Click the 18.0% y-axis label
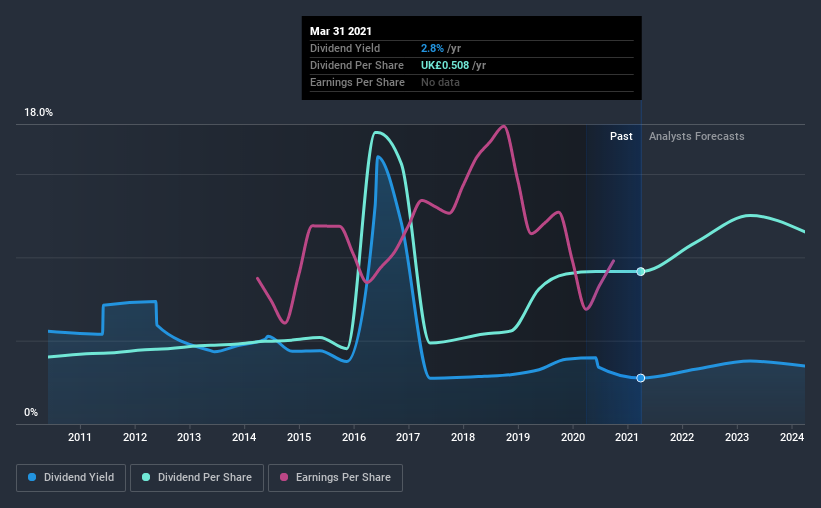The height and width of the screenshot is (508, 821). [38, 113]
